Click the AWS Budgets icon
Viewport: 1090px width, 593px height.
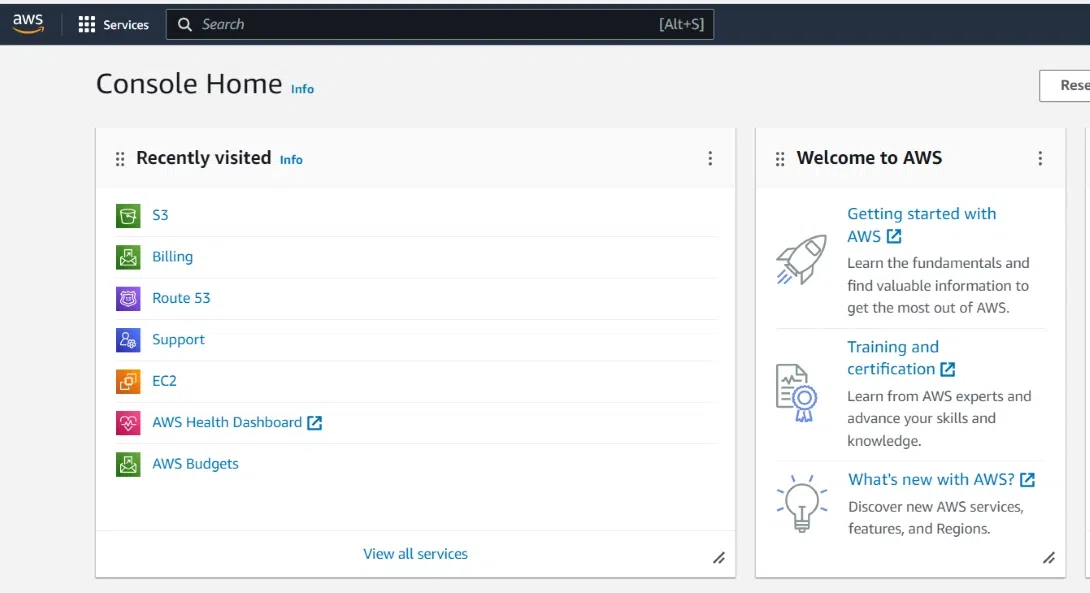click(x=128, y=464)
